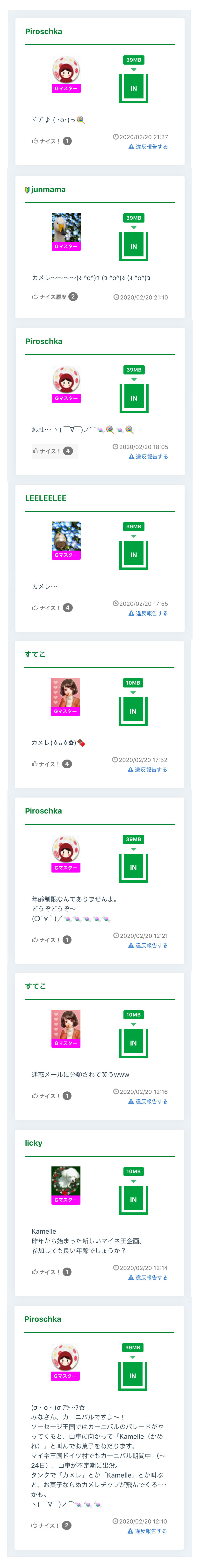
Task: Open the junmama username link
Action: (48, 189)
